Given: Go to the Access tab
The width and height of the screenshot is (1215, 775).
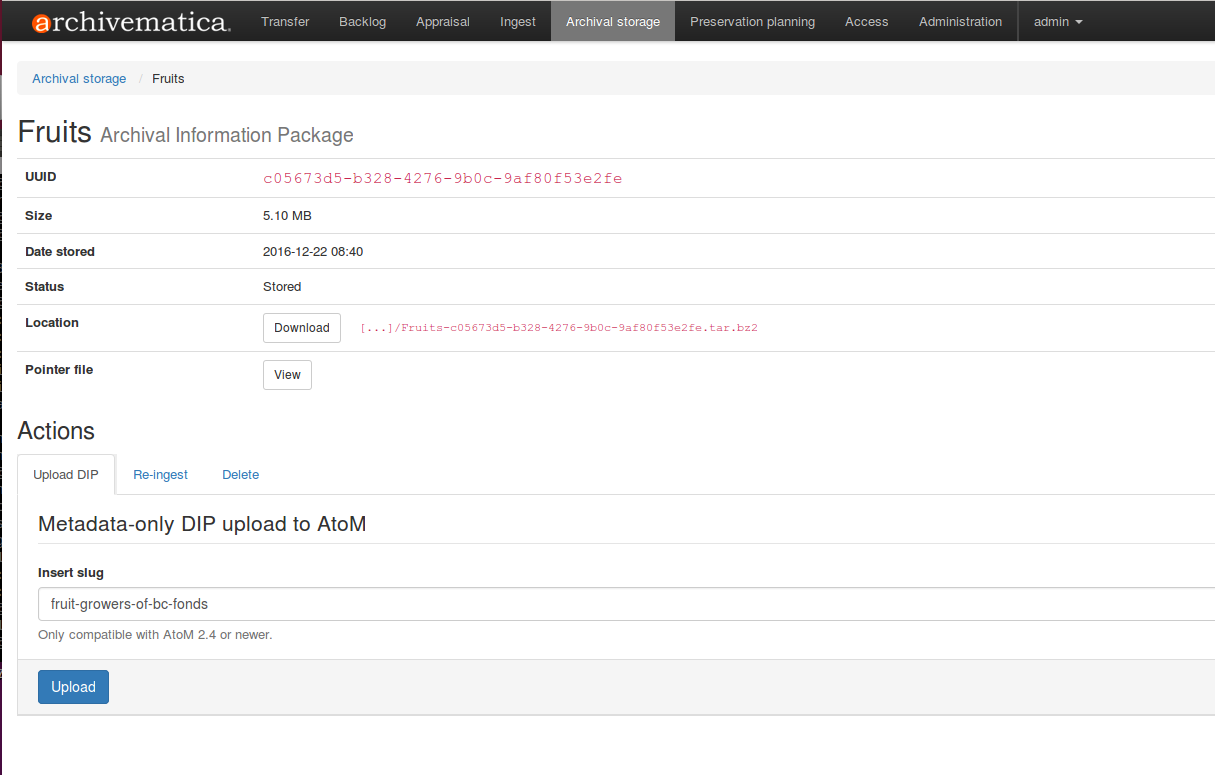Looking at the screenshot, I should 866,22.
